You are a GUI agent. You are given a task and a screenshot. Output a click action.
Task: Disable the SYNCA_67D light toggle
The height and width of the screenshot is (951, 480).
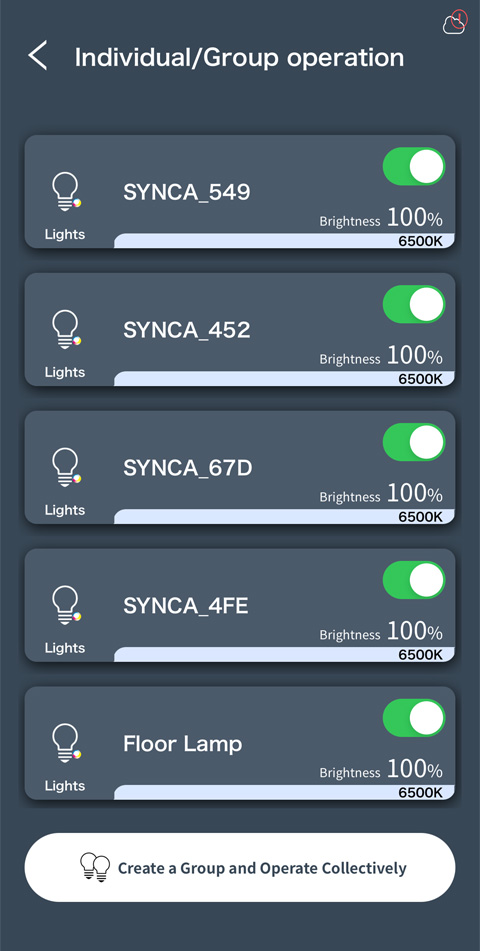pos(414,442)
